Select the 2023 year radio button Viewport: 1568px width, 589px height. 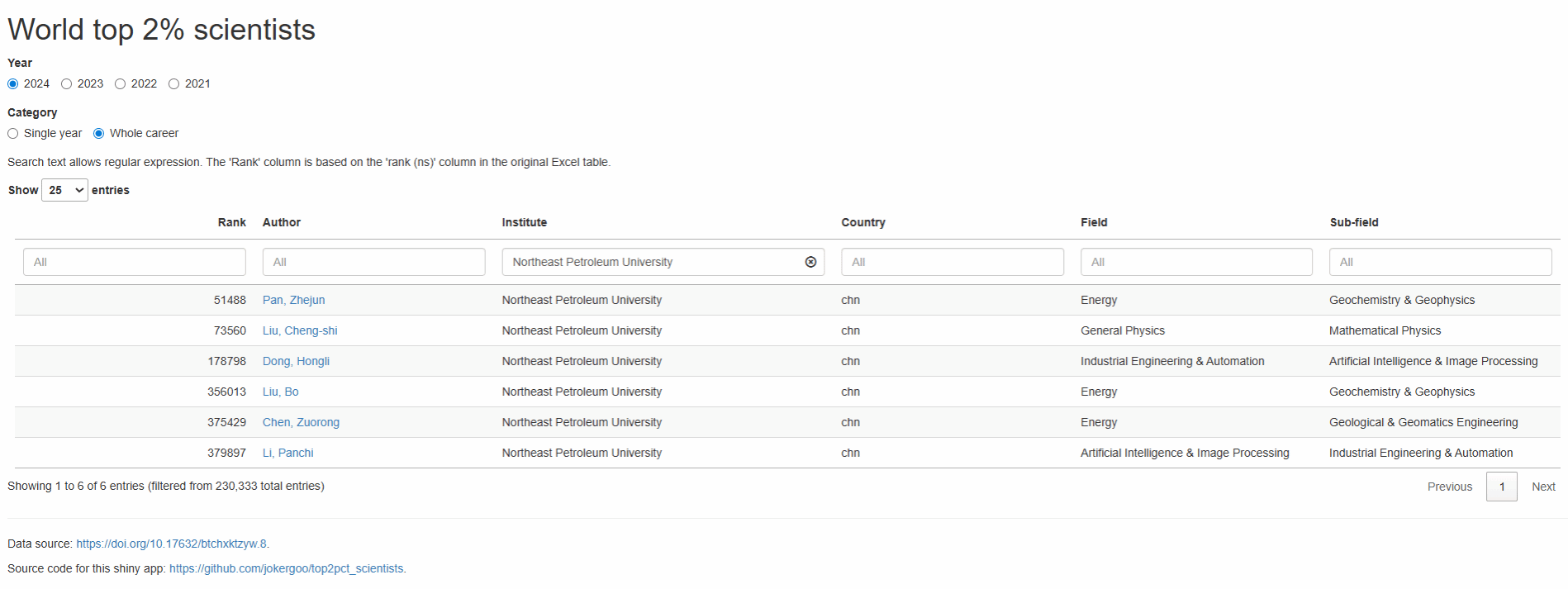[x=67, y=84]
